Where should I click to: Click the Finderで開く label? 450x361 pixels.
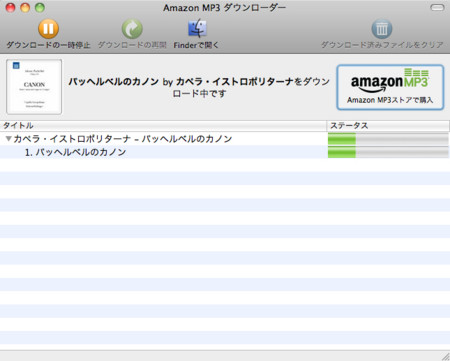click(196, 45)
